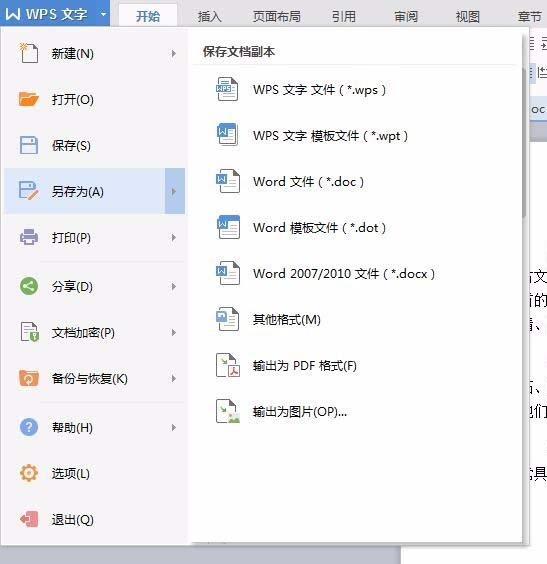The image size is (547, 564).
Task: Click the Other formats icon
Action: pyautogui.click(x=227, y=319)
